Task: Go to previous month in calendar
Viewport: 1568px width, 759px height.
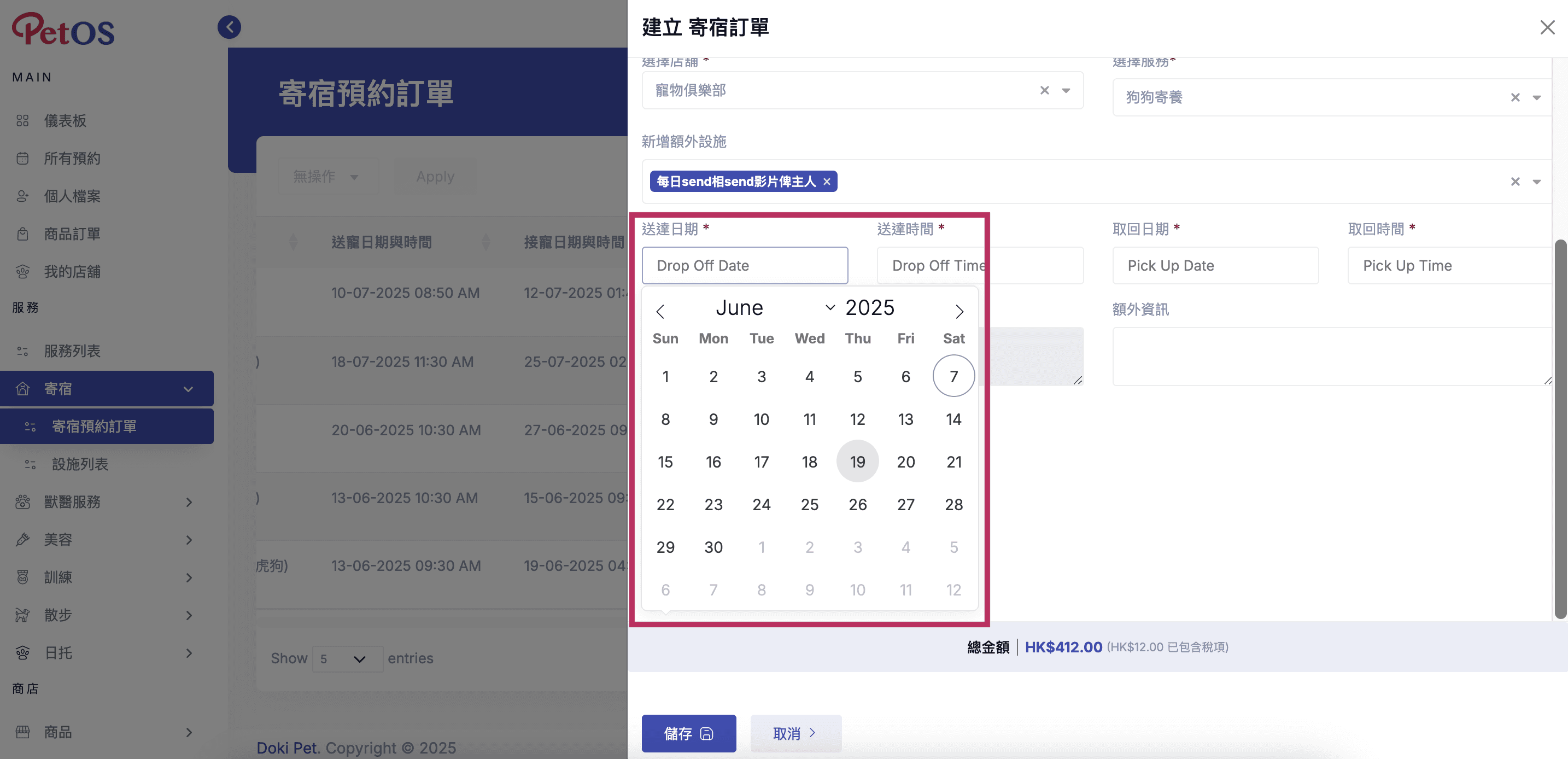Action: point(660,311)
